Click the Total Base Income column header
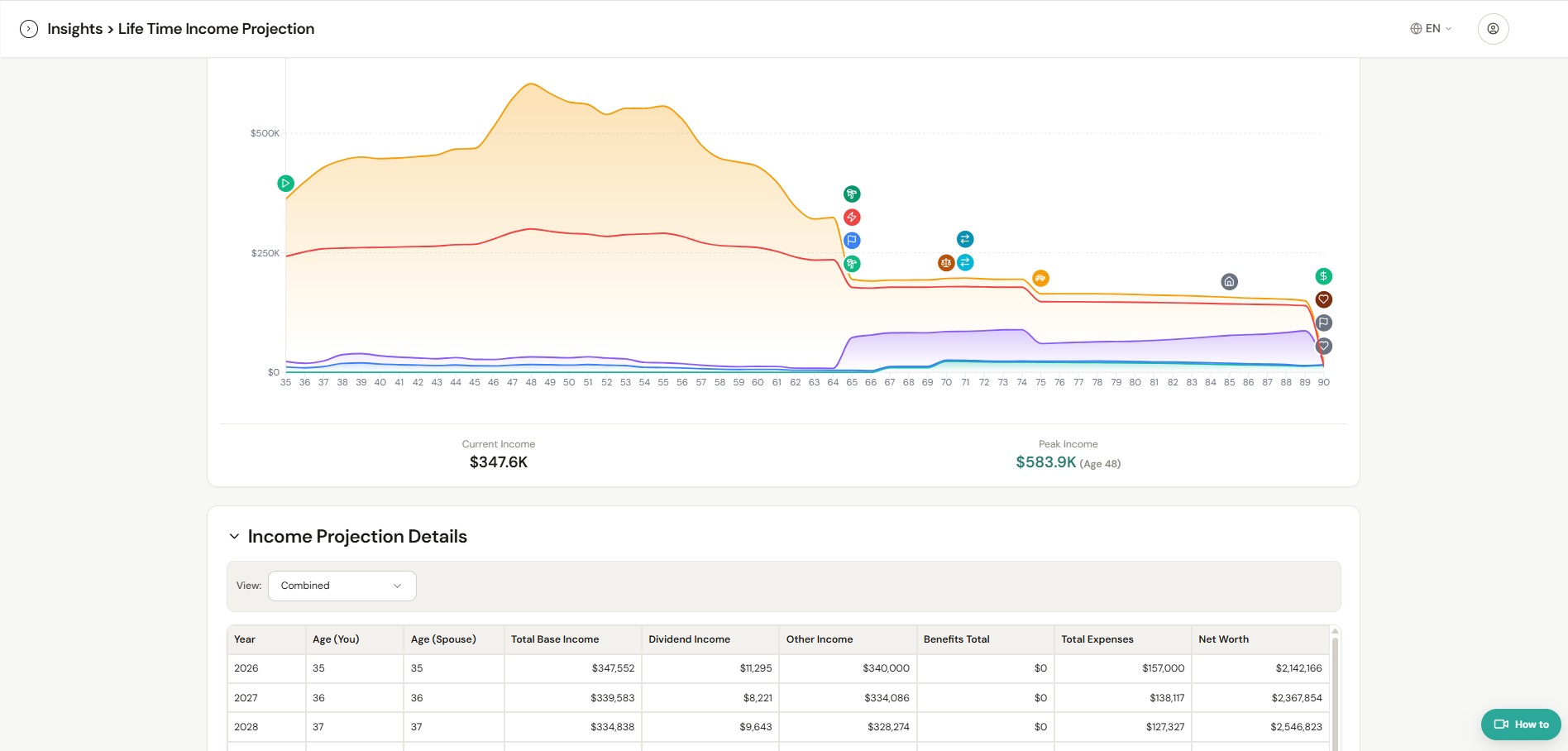This screenshot has height=751, width=1568. [573, 639]
